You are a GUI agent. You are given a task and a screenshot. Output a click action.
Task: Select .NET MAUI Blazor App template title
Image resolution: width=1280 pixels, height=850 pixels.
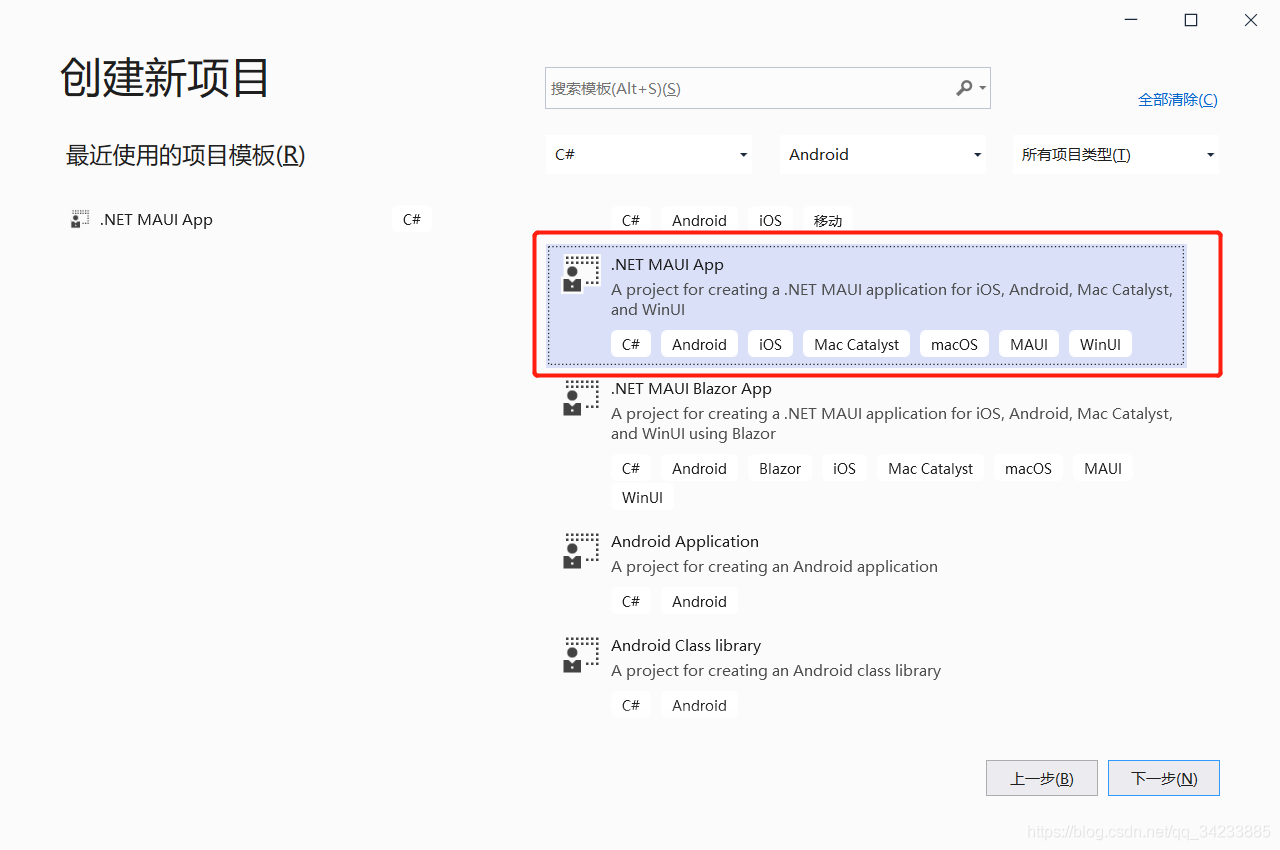[x=691, y=388]
